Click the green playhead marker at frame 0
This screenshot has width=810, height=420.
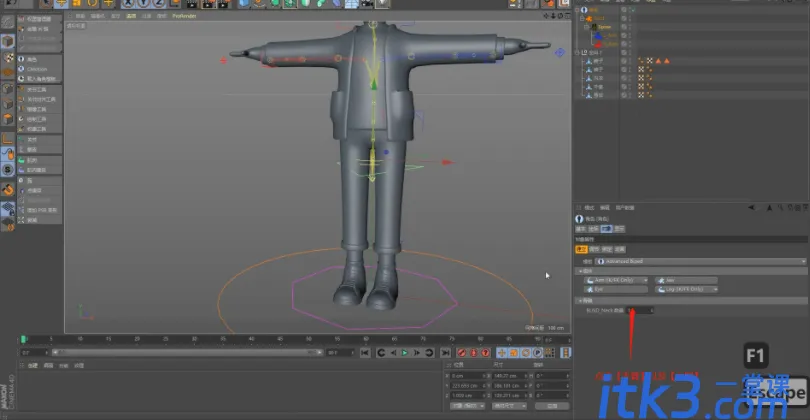pyautogui.click(x=23, y=339)
